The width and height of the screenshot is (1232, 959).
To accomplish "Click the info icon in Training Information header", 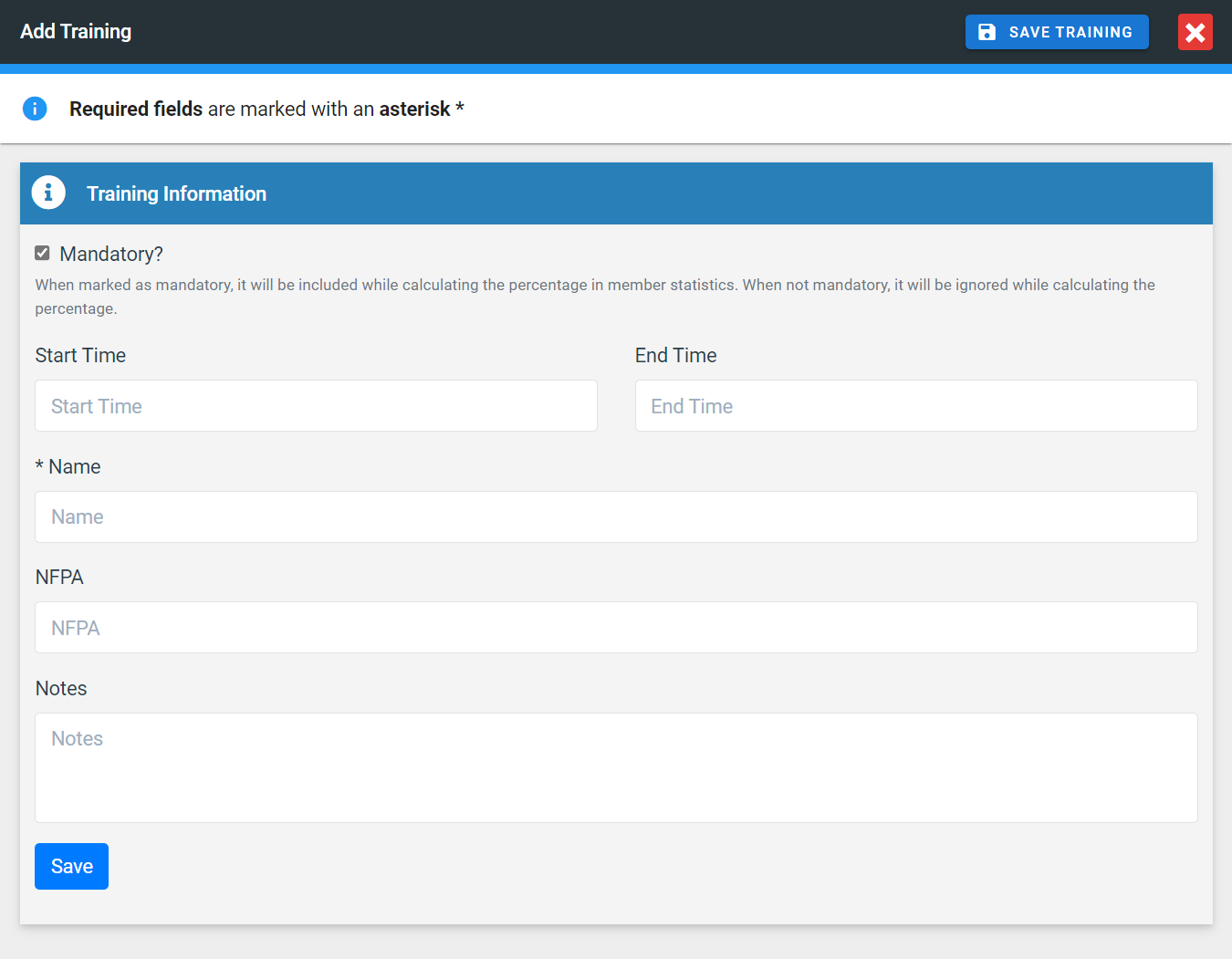I will pos(48,193).
